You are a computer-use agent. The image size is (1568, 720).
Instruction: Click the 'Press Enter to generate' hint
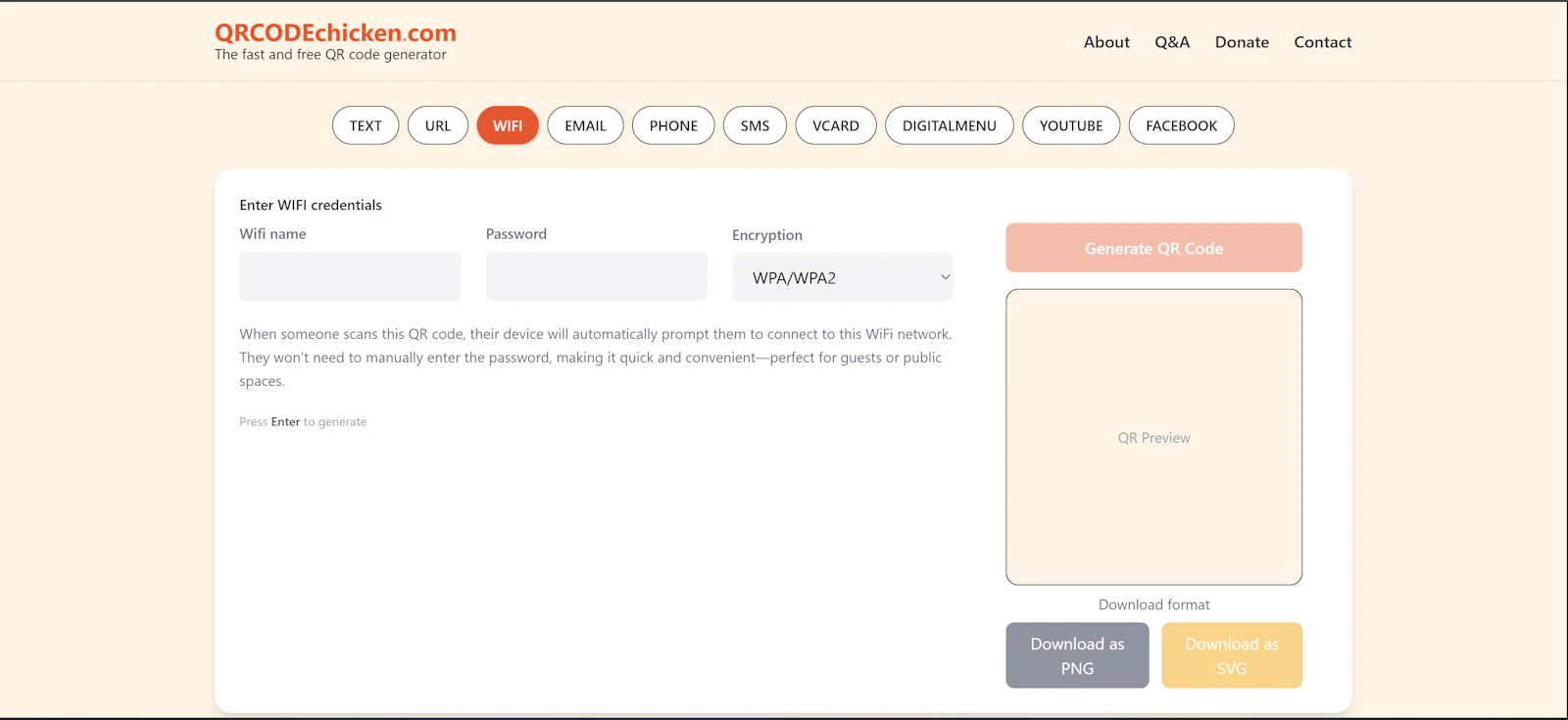[x=303, y=422]
